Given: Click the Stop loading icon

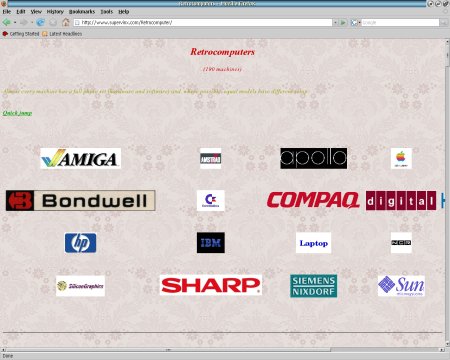Looking at the screenshot, I should pos(53,22).
